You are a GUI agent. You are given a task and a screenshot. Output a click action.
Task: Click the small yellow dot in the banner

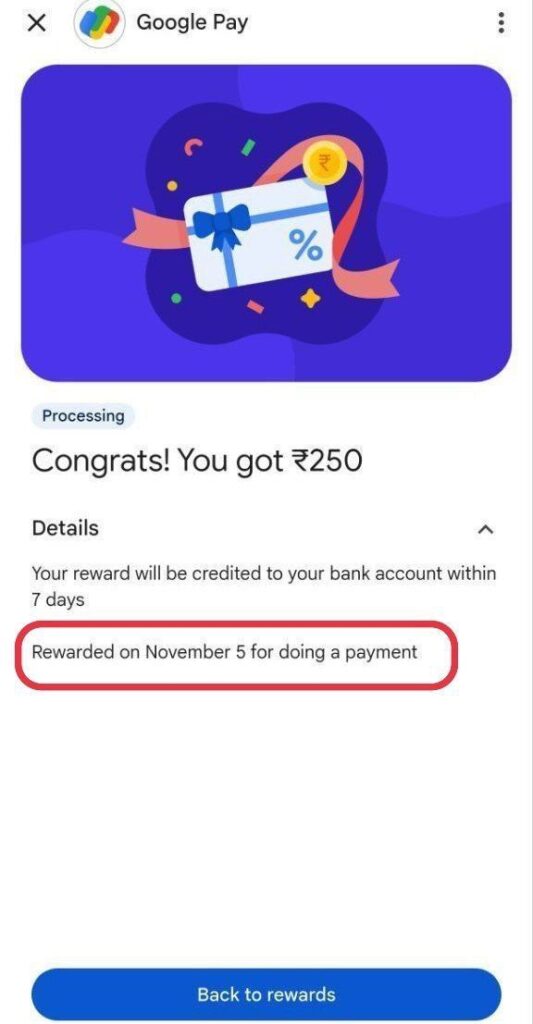coord(172,185)
